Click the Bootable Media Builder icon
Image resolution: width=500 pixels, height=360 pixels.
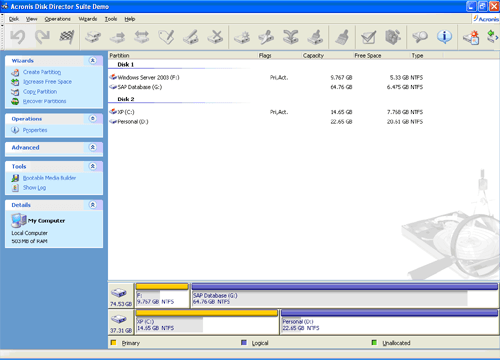tap(15, 178)
